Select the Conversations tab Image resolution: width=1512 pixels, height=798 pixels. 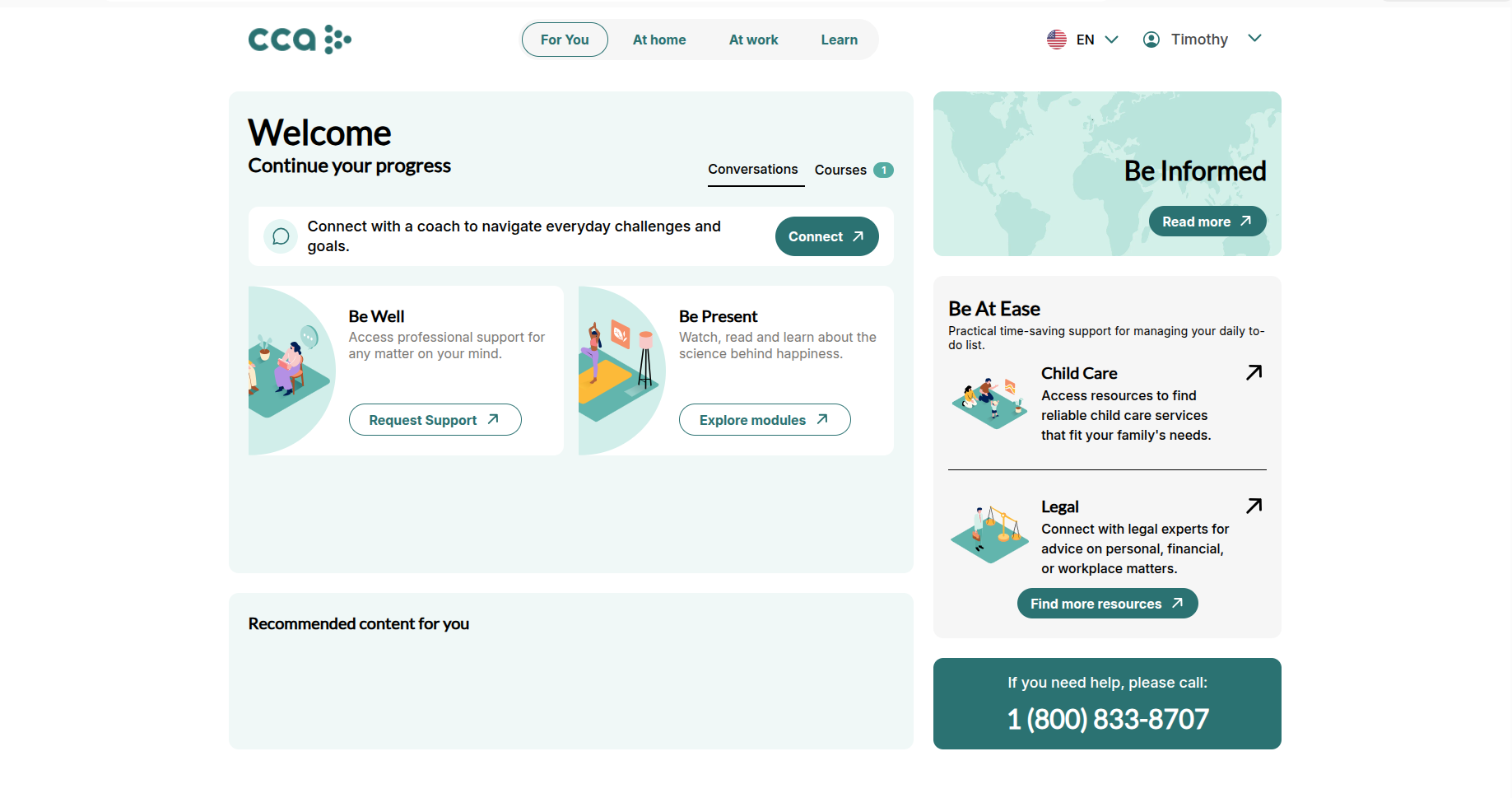[752, 170]
